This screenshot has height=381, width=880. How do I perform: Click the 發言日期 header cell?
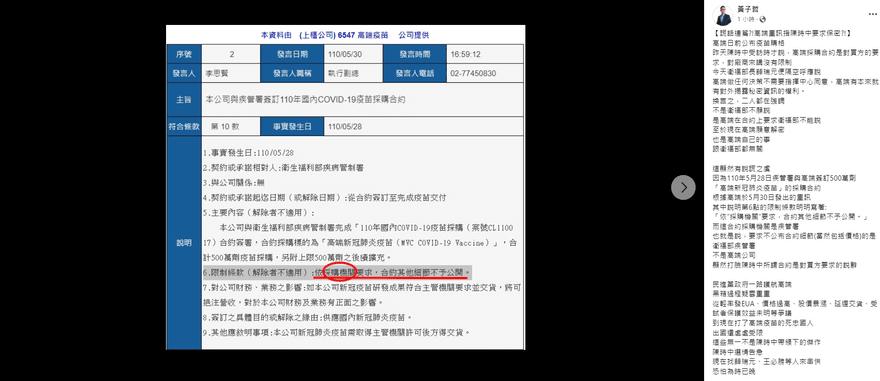click(292, 54)
